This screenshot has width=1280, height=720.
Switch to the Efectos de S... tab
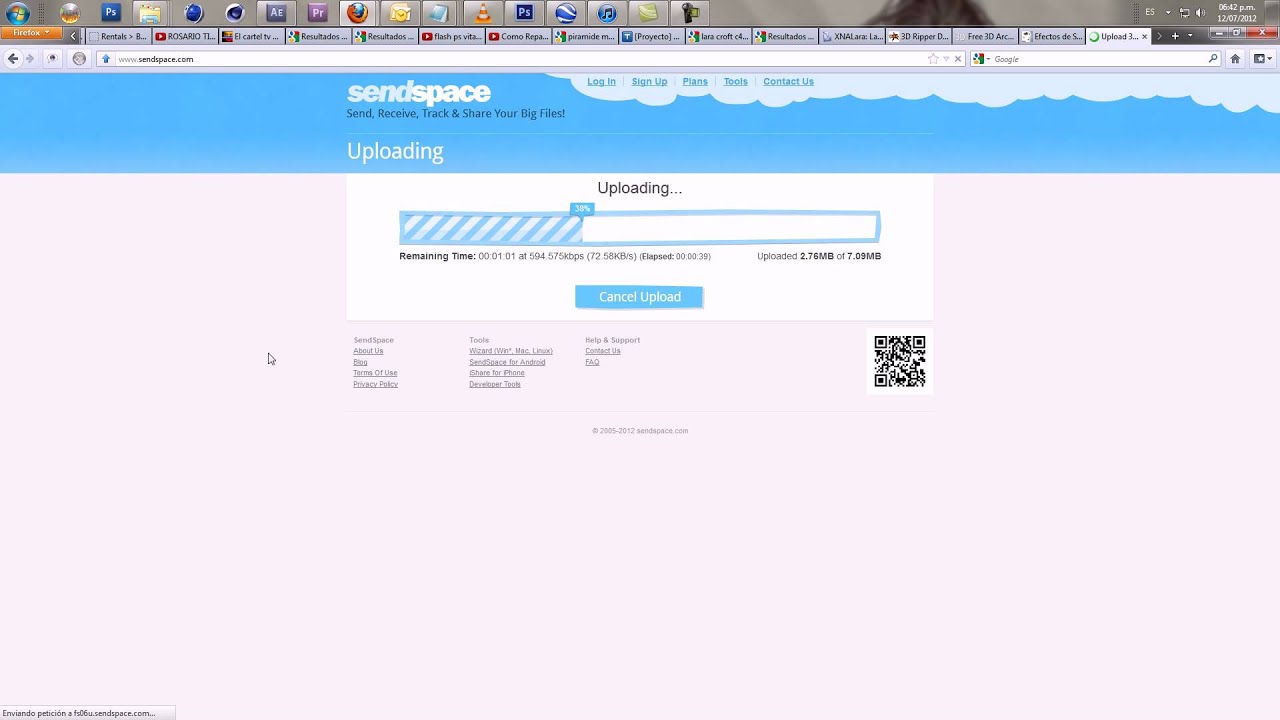(x=1053, y=36)
